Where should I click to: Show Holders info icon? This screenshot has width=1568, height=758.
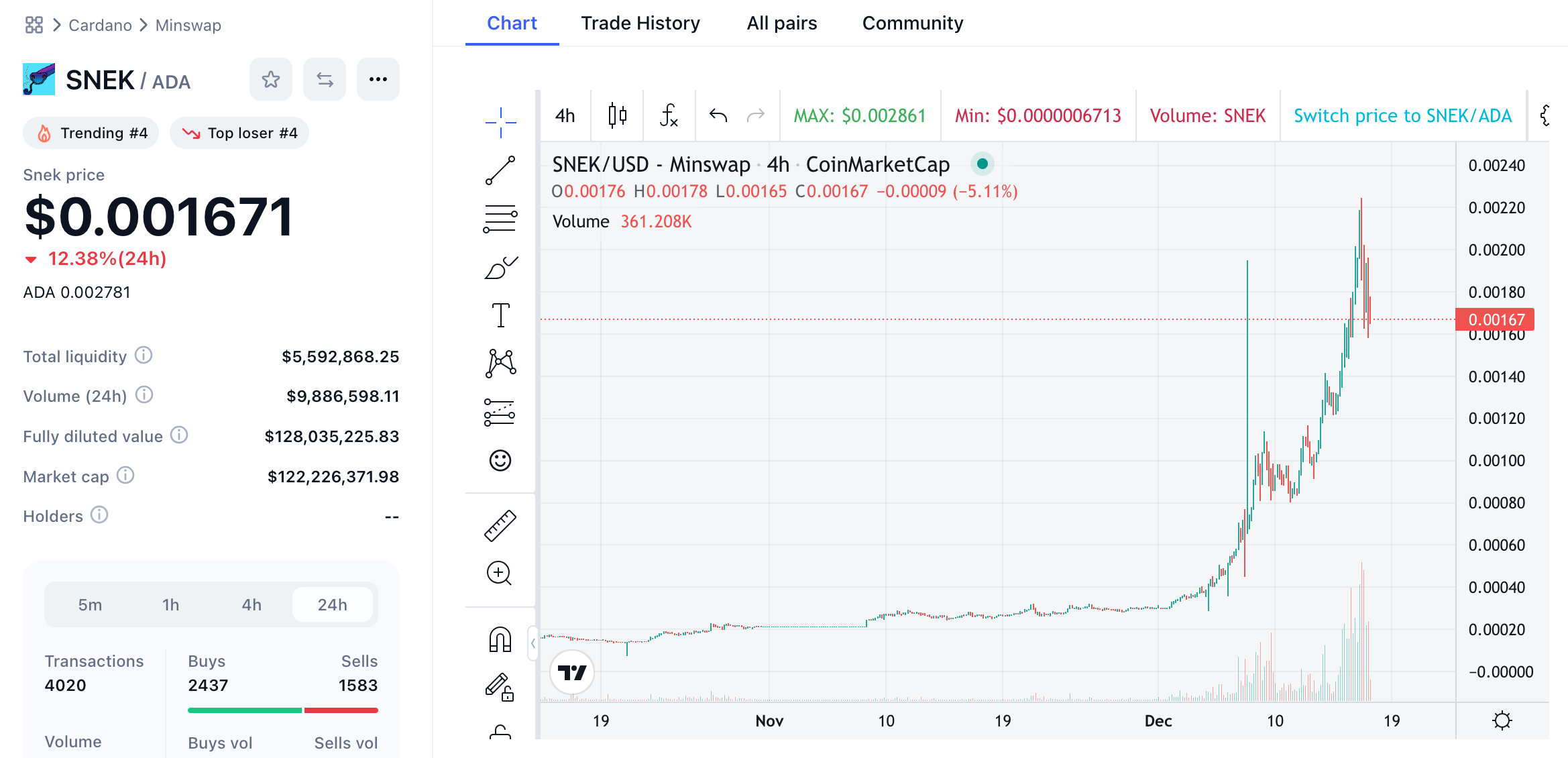99,515
